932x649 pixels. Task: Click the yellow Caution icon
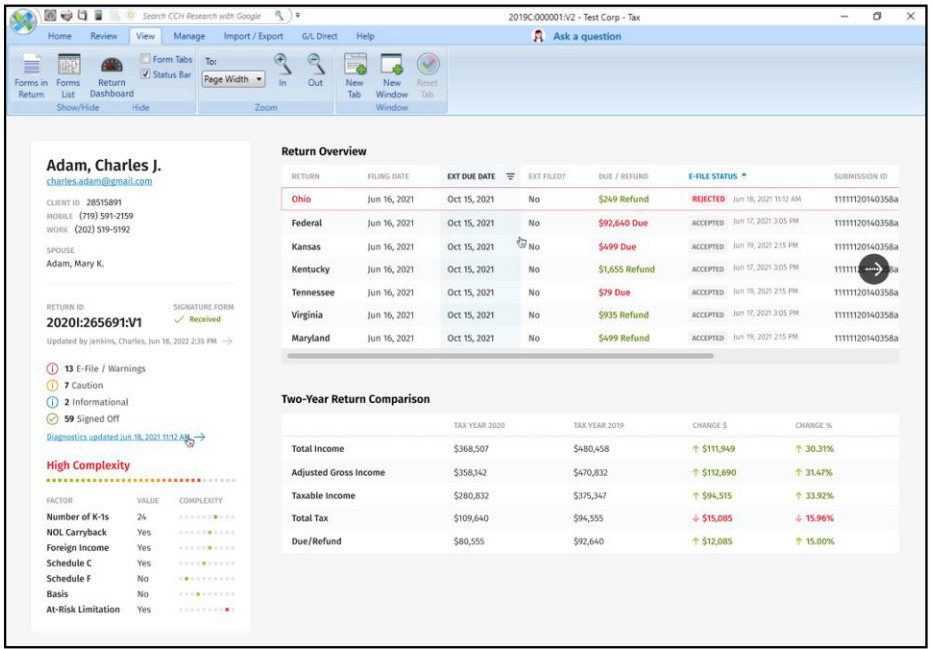[52, 385]
